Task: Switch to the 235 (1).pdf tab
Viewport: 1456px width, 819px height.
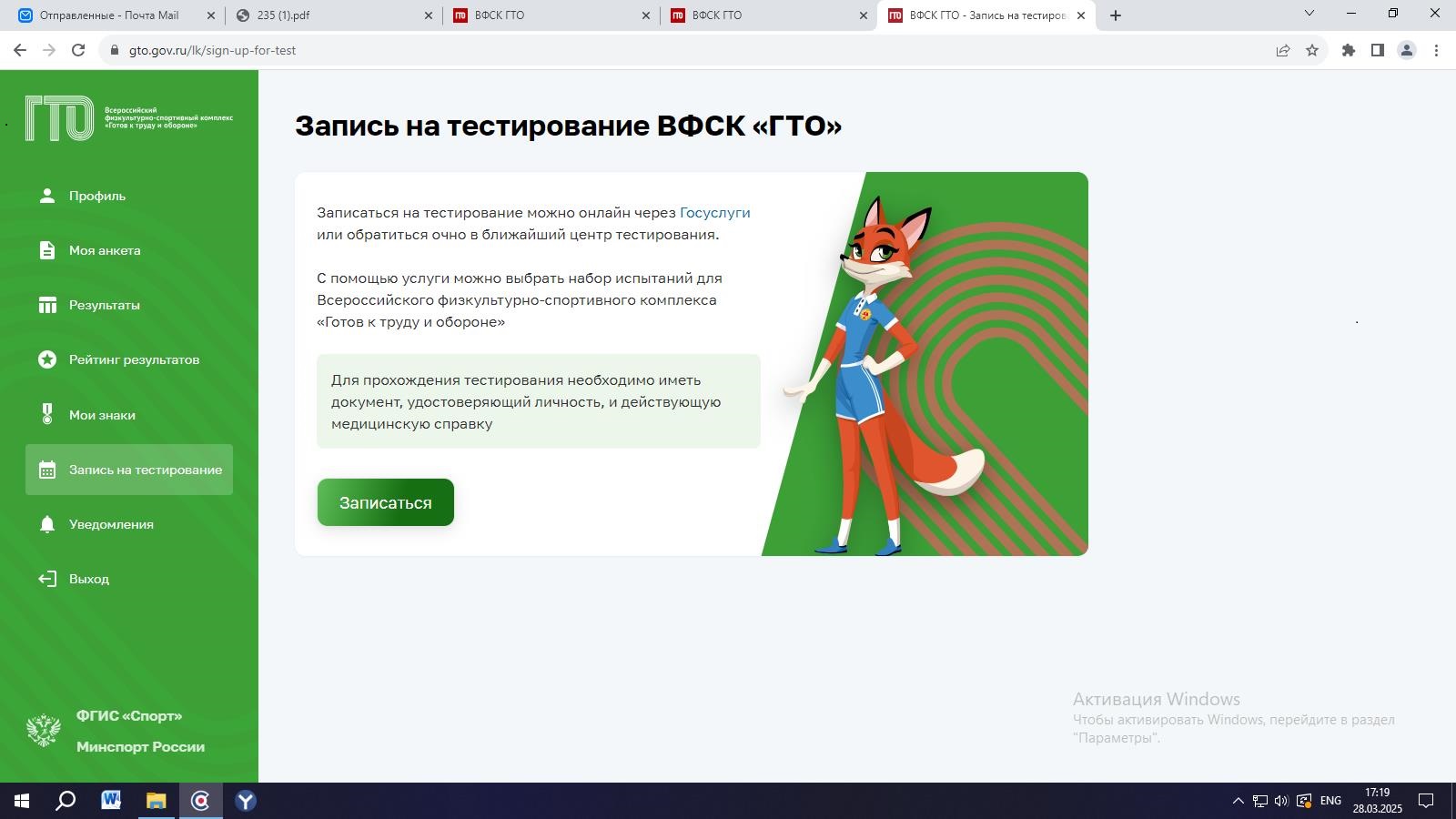Action: click(x=333, y=15)
